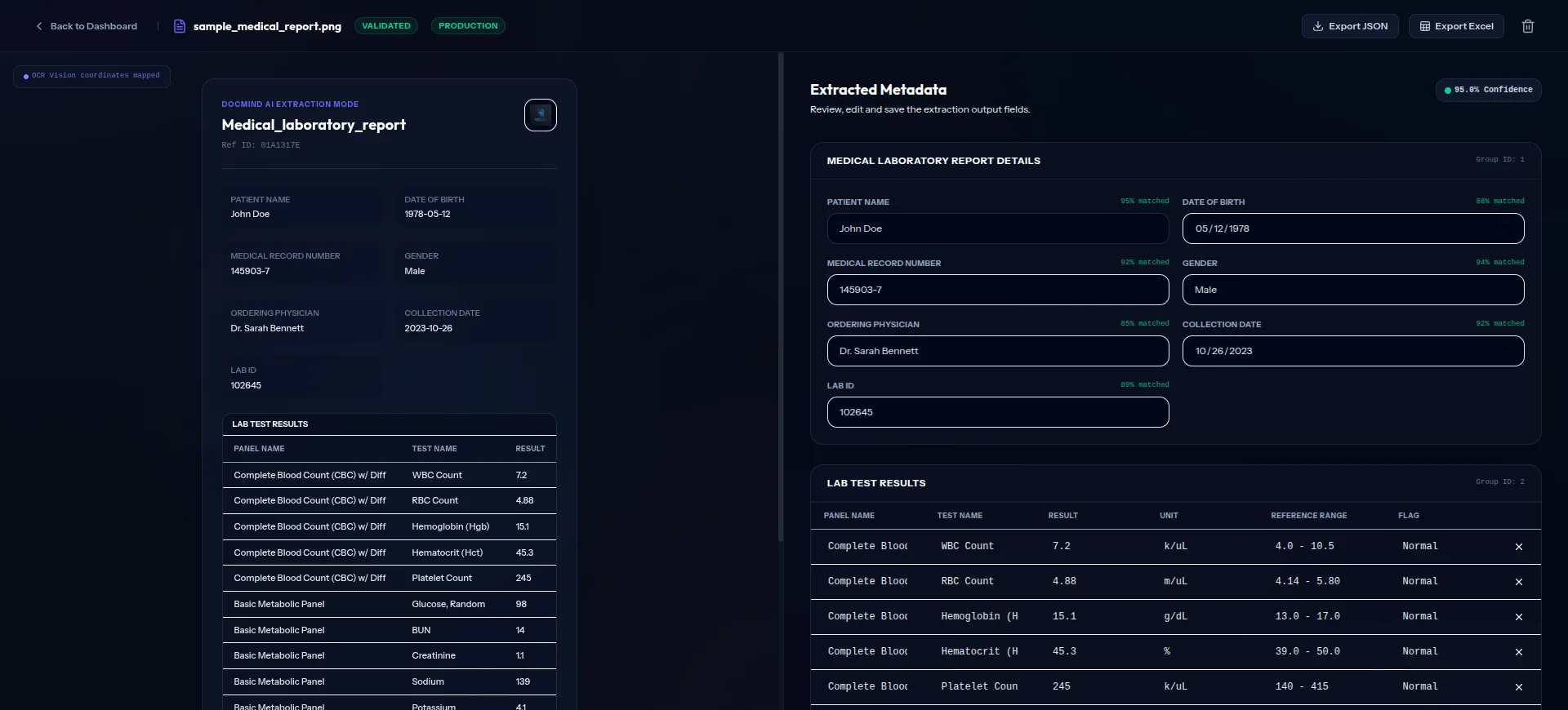1568x710 pixels.
Task: Click the VALIDATED status badge
Action: (386, 26)
